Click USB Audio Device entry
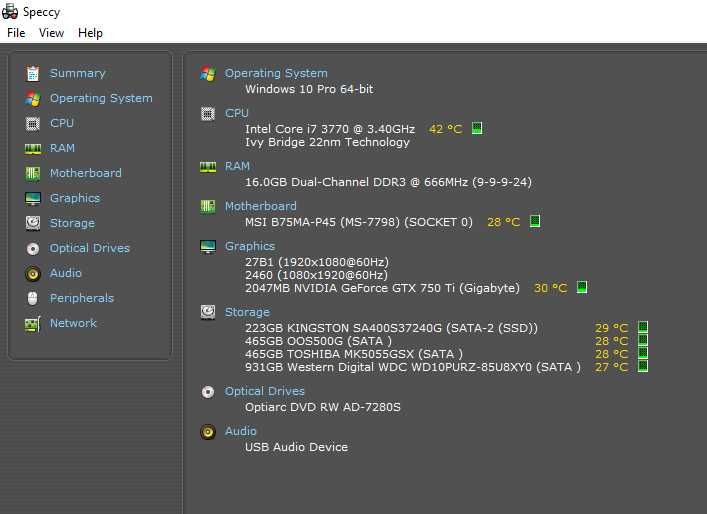The width and height of the screenshot is (707, 514). click(296, 447)
